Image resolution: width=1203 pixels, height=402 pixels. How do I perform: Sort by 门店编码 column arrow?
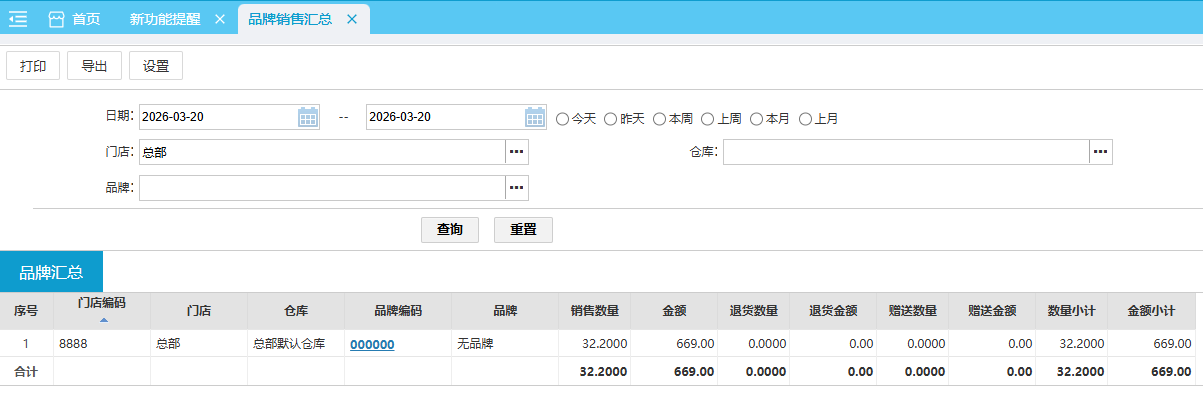(102, 320)
